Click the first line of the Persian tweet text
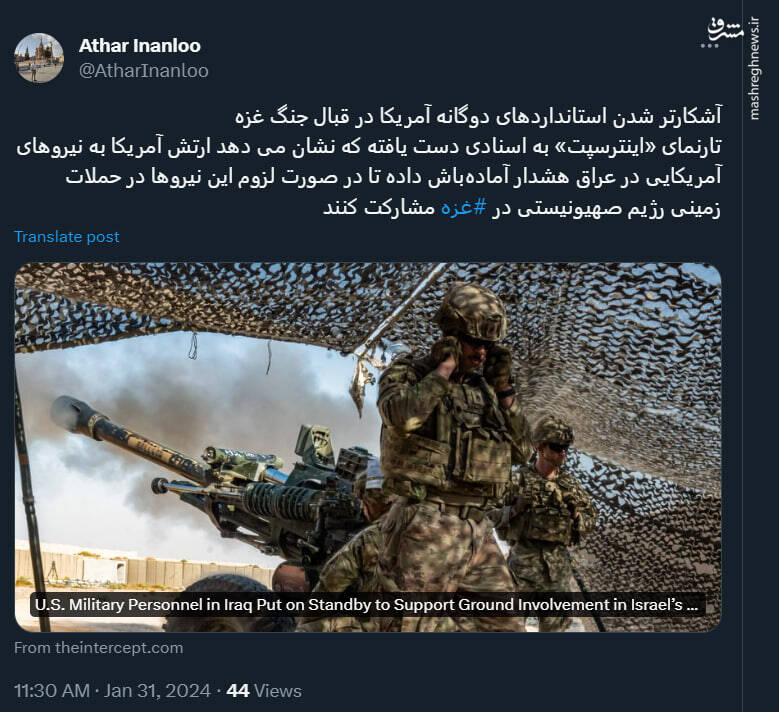The width and height of the screenshot is (779, 712). click(x=478, y=117)
